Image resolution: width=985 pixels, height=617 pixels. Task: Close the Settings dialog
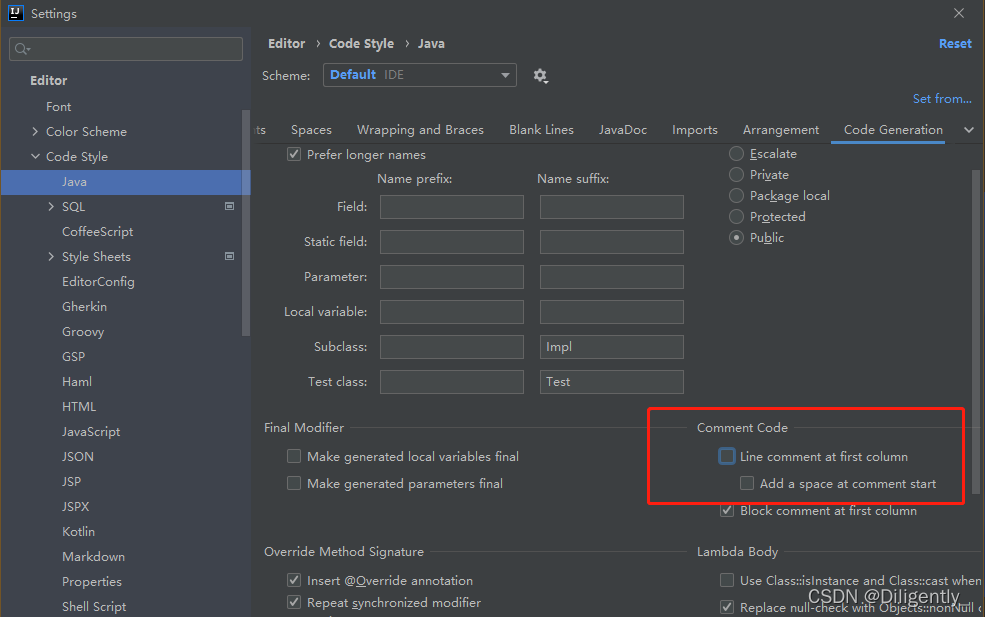pyautogui.click(x=959, y=13)
